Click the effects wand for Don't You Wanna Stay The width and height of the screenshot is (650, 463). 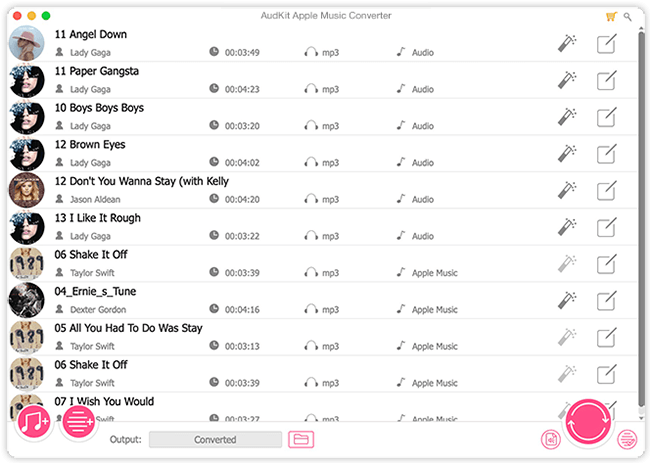[x=567, y=190]
